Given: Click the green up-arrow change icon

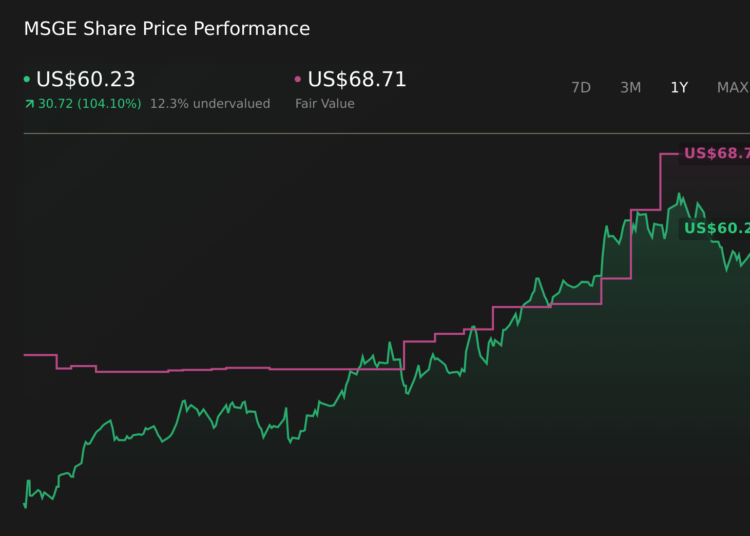Looking at the screenshot, I should (30, 104).
